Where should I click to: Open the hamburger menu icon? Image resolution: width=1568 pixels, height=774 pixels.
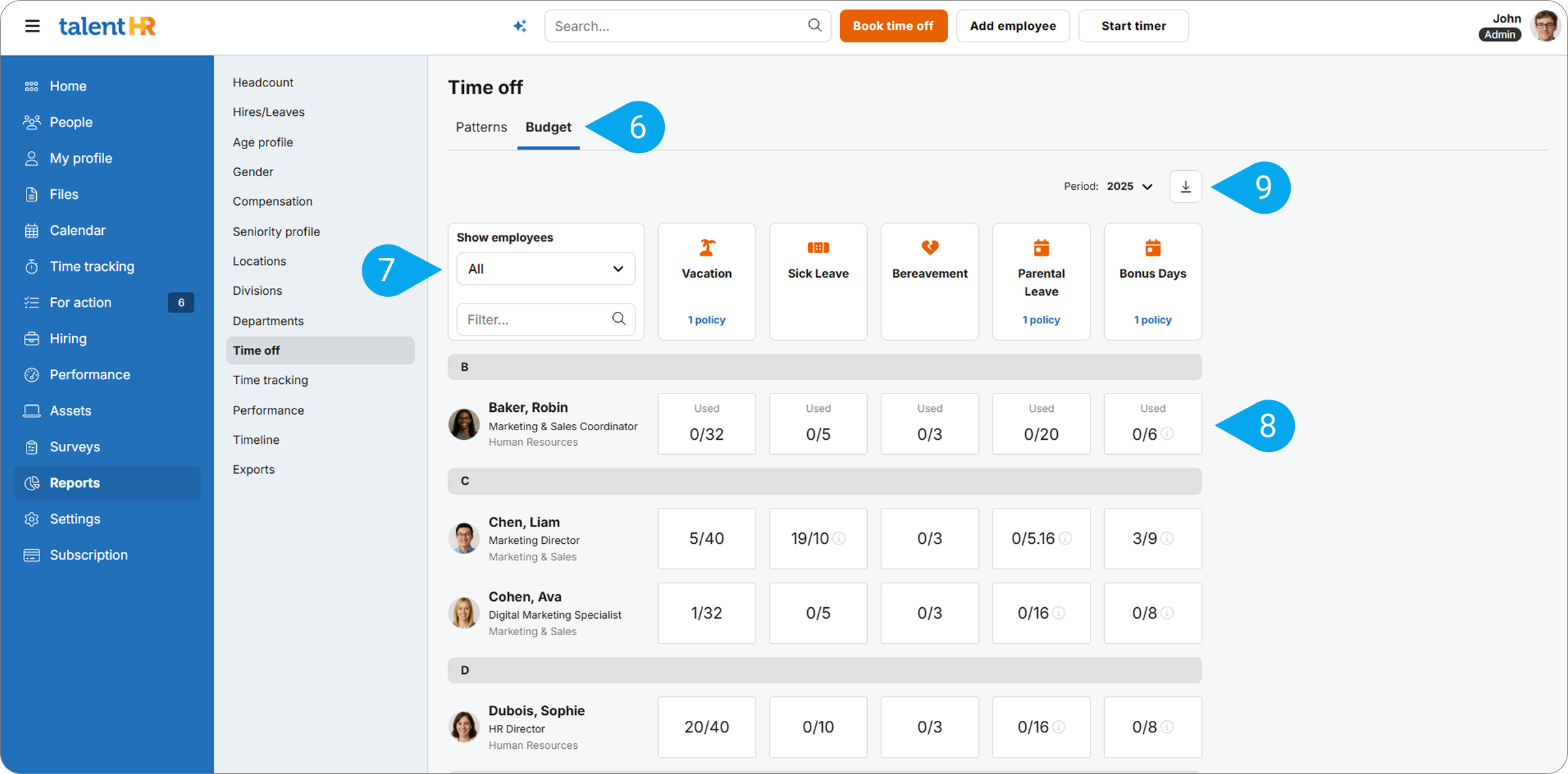point(32,26)
